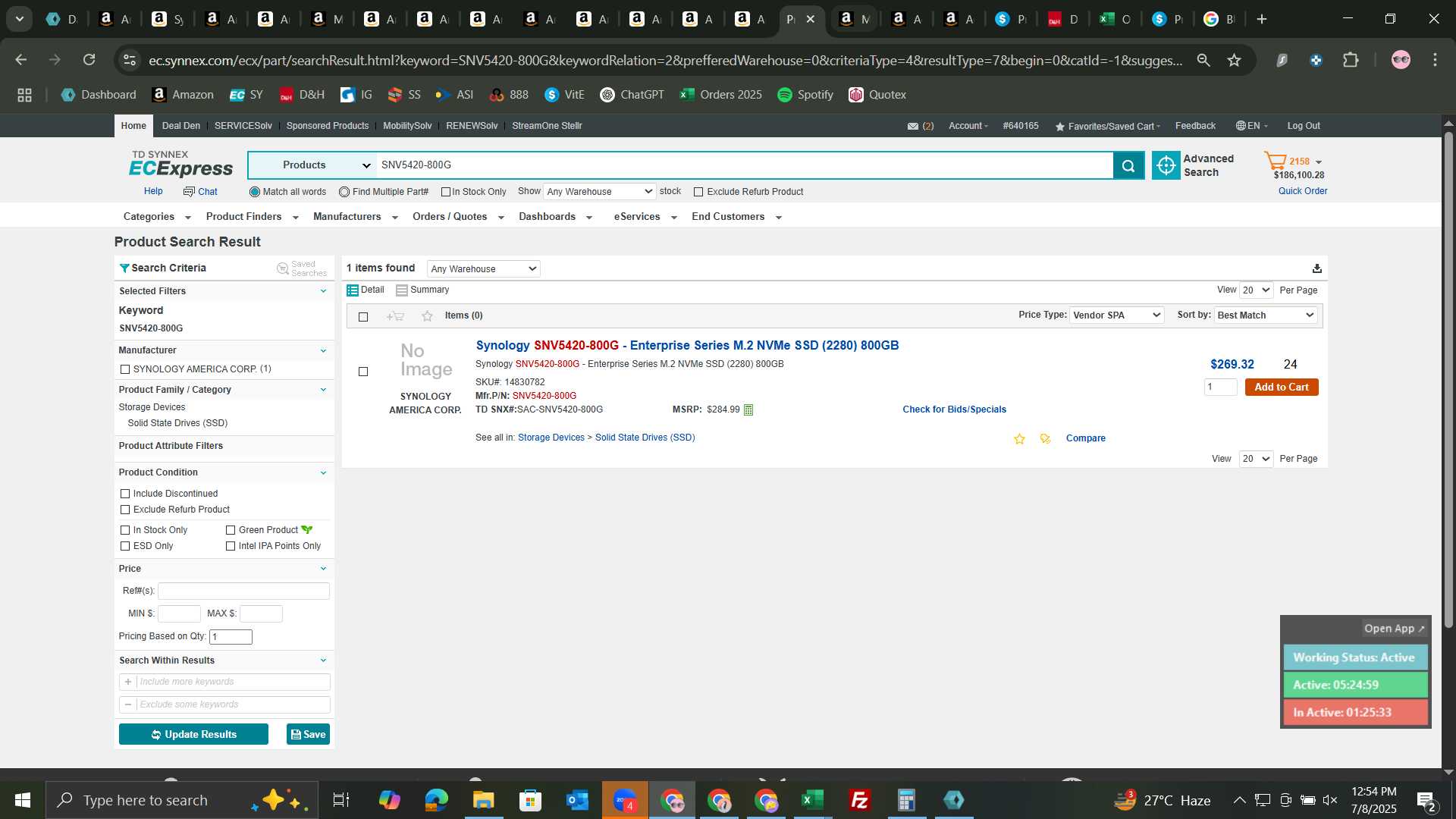Open the Products search-type dropdown
The image size is (1456, 819).
tap(312, 165)
